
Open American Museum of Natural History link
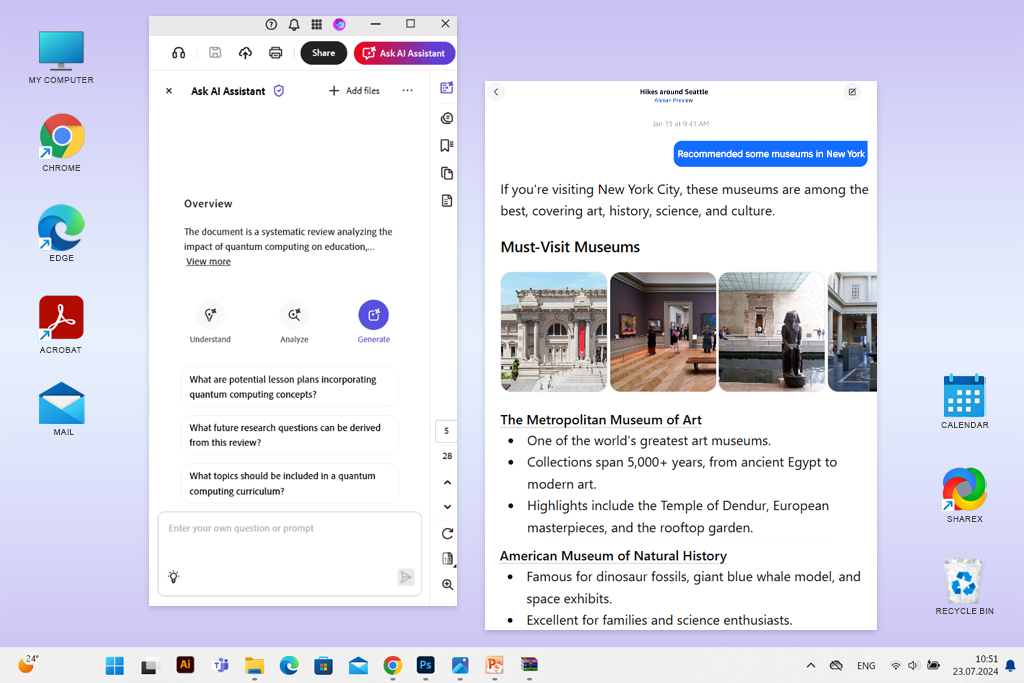tap(613, 556)
